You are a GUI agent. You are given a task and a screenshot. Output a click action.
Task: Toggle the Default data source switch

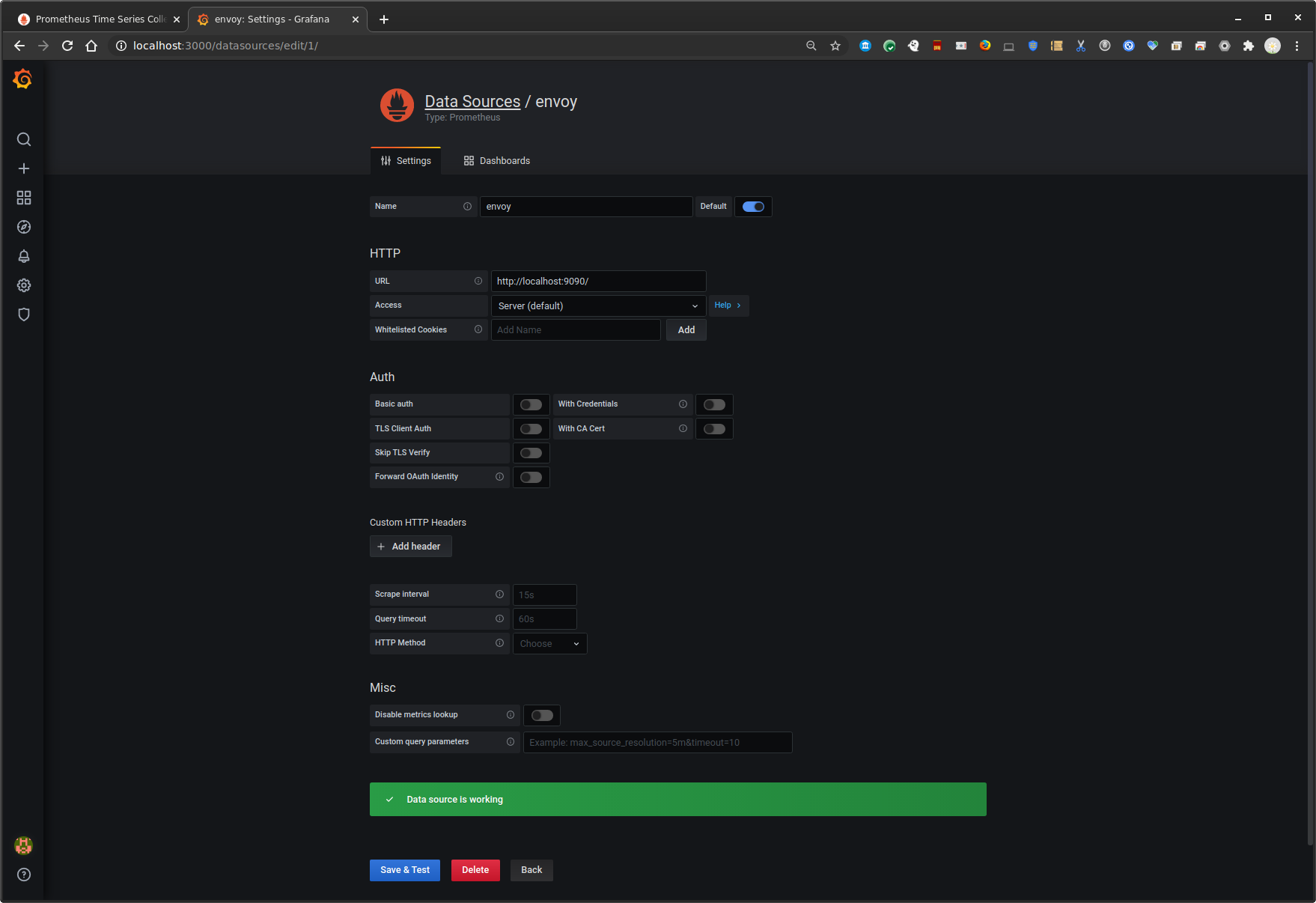753,207
